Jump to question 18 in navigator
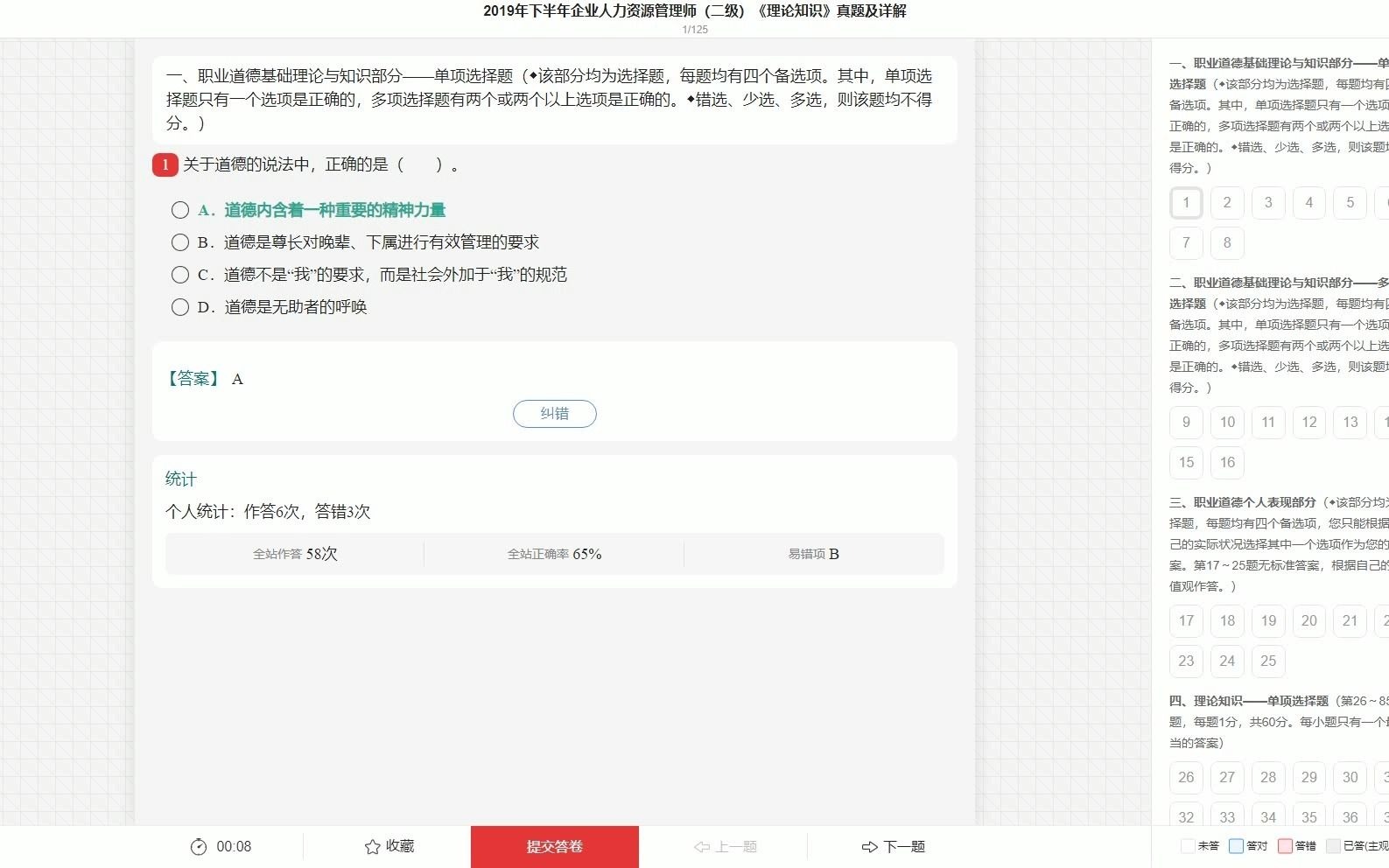Viewport: 1389px width, 868px height. (1227, 621)
